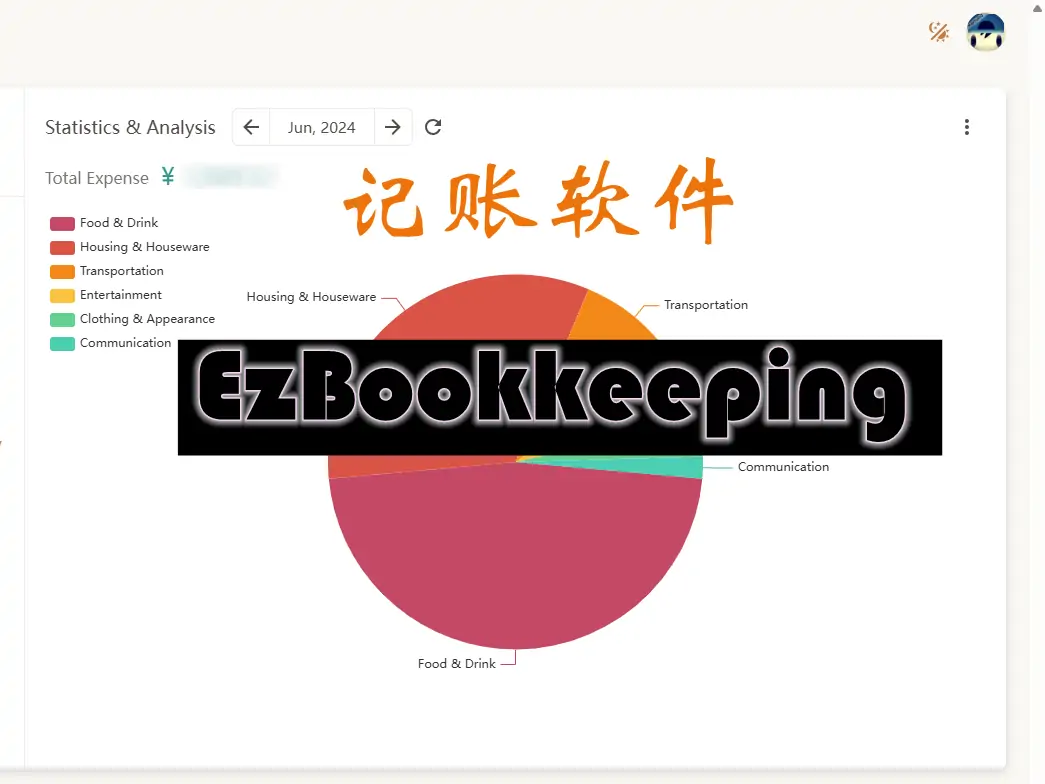Go to previous month with left arrow

[x=251, y=127]
